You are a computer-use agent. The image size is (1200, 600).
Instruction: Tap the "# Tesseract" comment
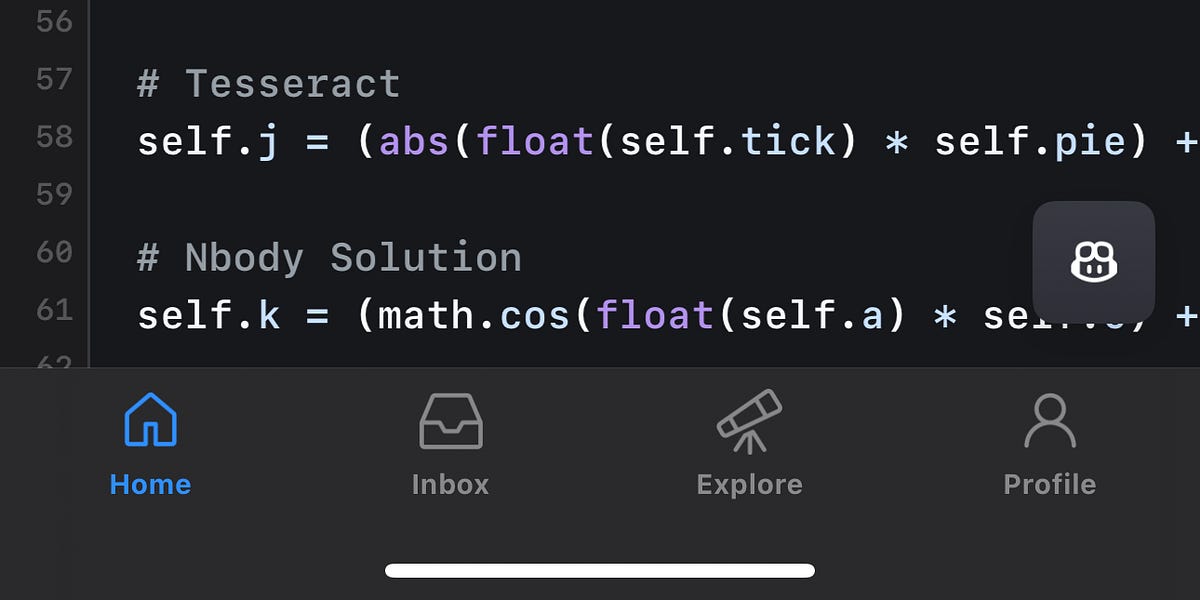pyautogui.click(x=267, y=82)
